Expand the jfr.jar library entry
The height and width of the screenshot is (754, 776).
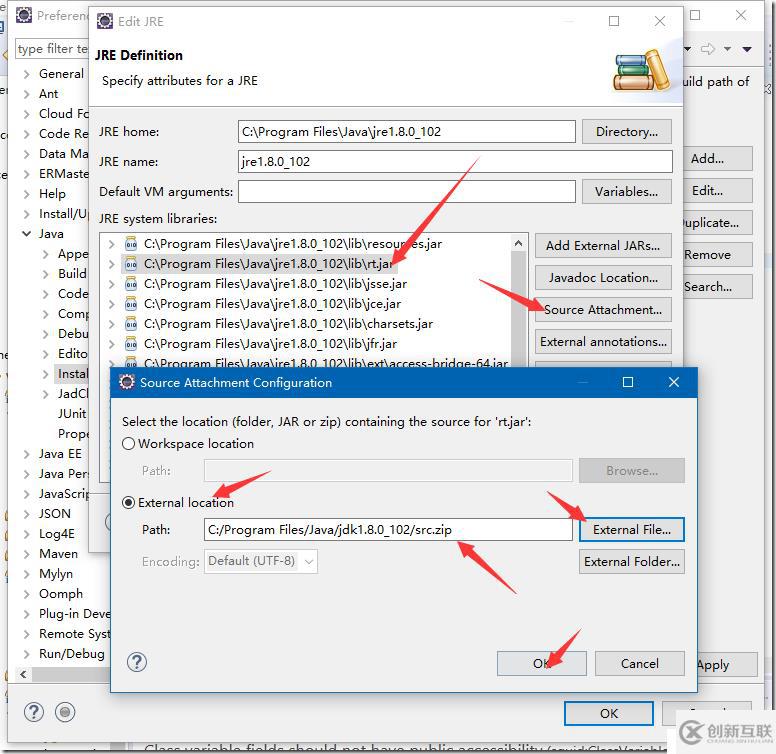click(x=112, y=344)
